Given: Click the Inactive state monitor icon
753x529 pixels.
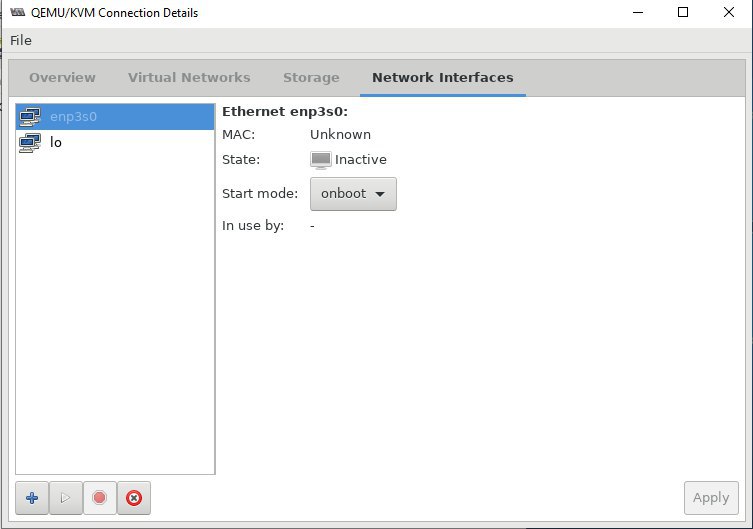Looking at the screenshot, I should pos(320,160).
